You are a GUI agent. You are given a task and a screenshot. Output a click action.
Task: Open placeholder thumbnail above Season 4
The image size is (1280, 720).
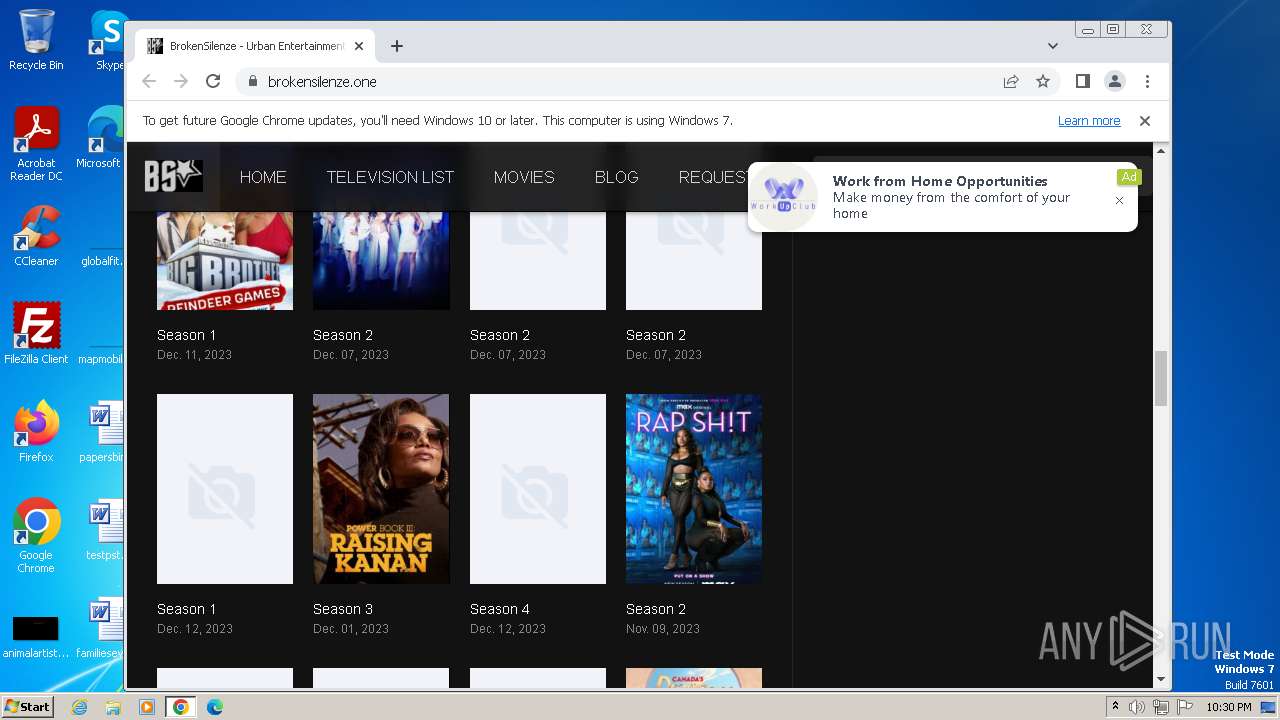tap(538, 489)
